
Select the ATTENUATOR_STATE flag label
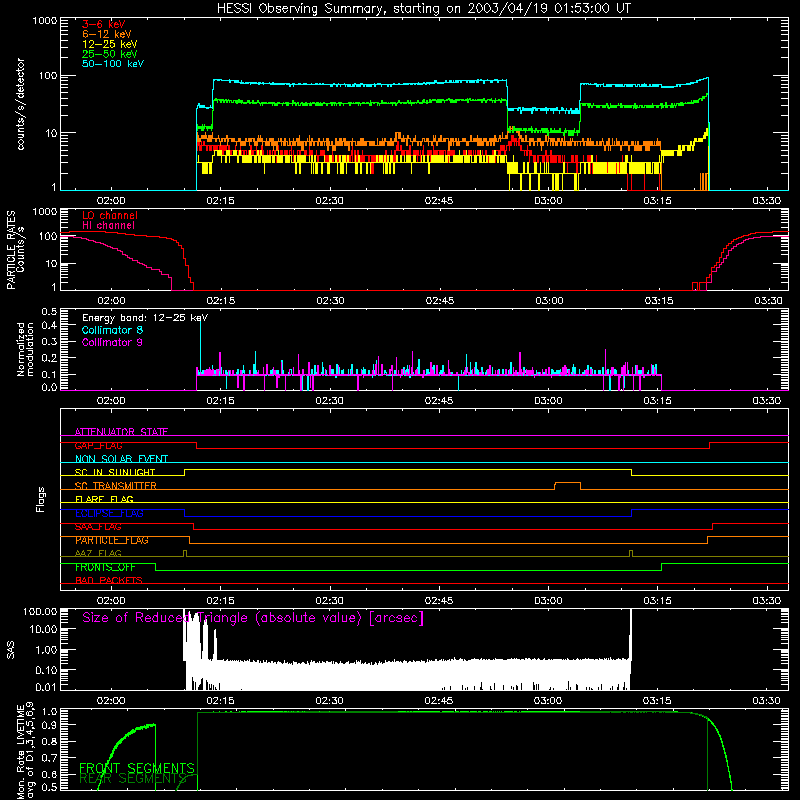point(121,432)
